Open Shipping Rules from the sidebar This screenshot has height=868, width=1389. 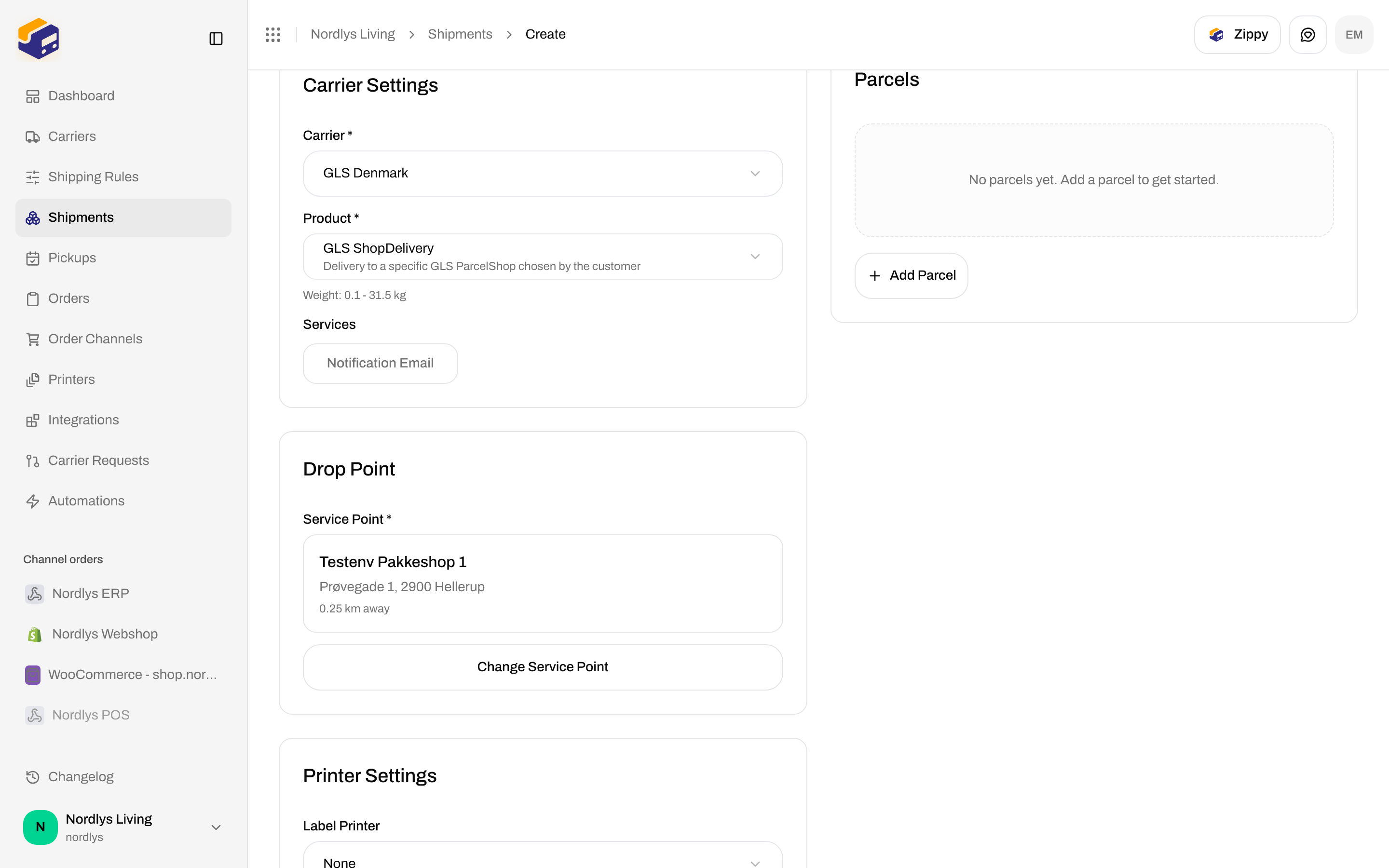[x=123, y=177]
